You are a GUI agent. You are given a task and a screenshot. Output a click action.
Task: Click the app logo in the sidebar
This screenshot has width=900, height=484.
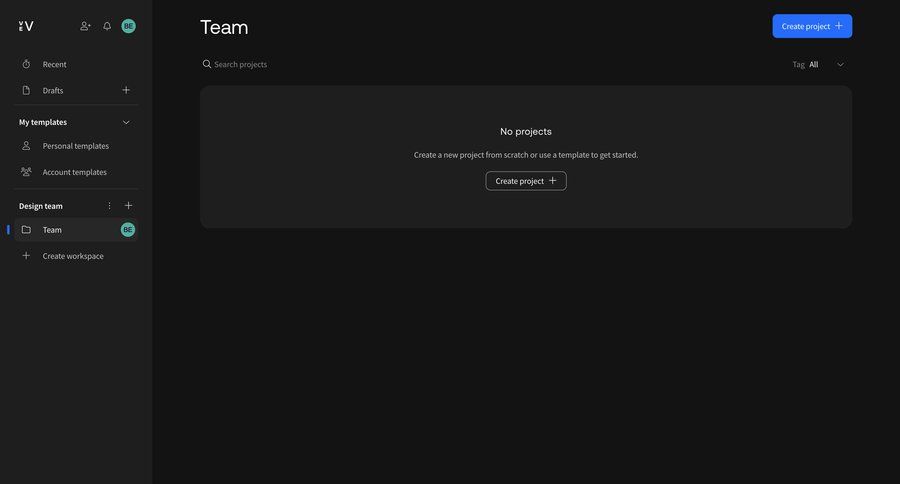pyautogui.click(x=26, y=26)
